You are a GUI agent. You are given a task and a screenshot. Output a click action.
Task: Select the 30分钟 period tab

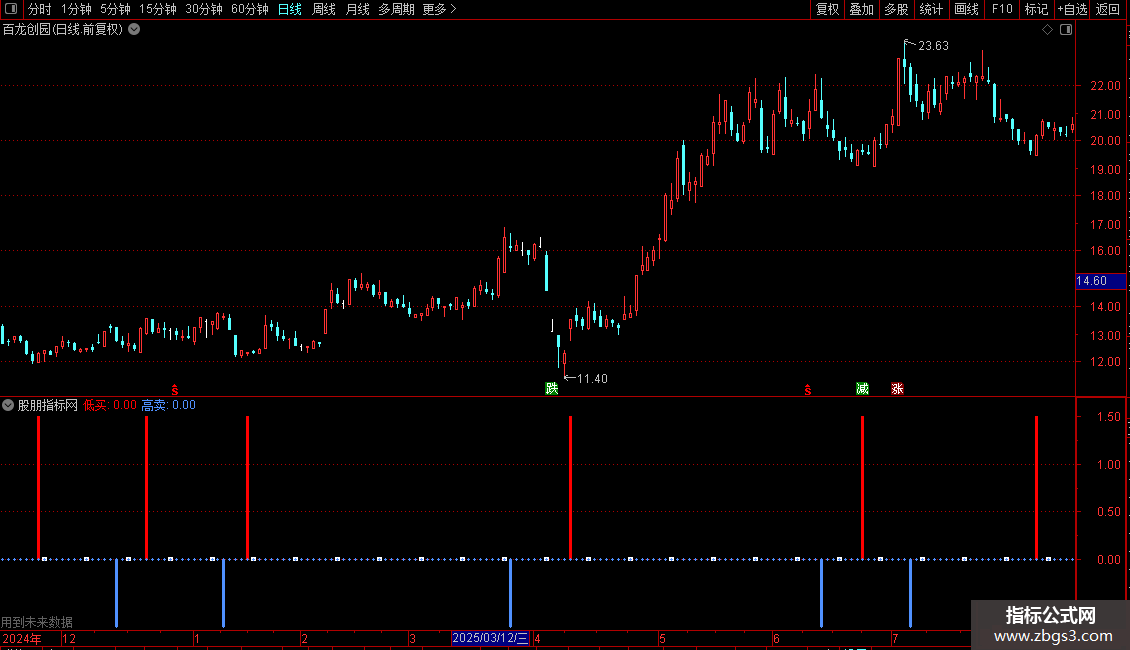coord(204,9)
